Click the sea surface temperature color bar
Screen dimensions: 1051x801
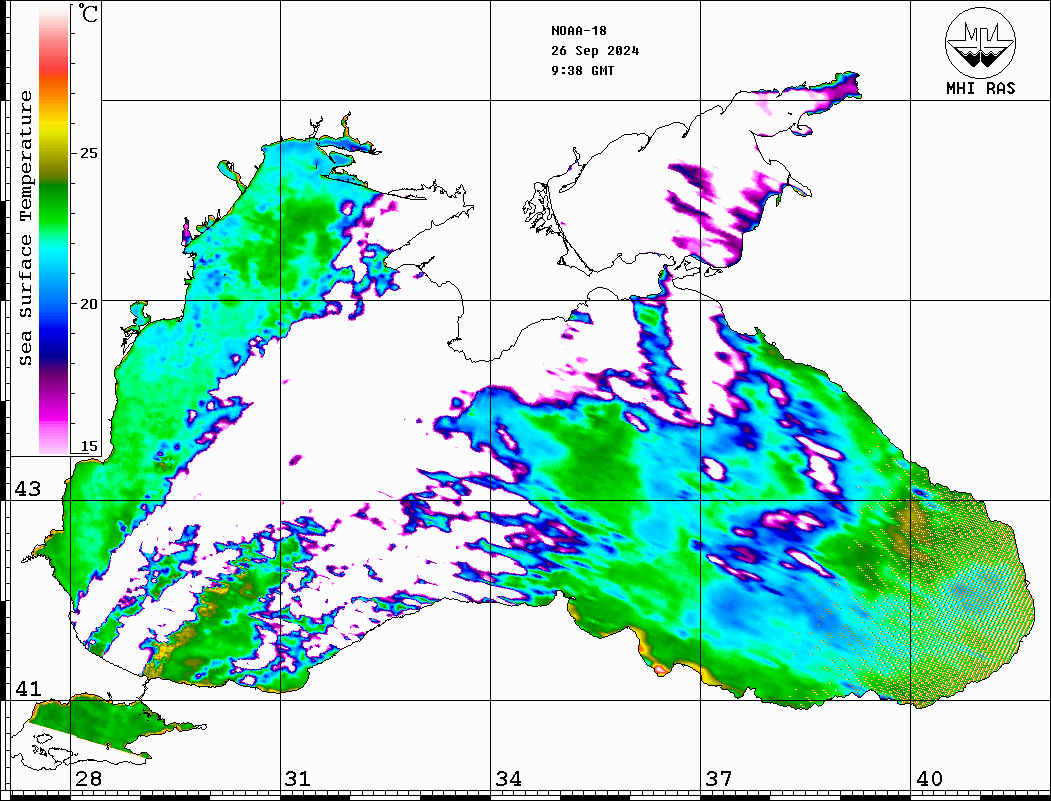click(54, 231)
